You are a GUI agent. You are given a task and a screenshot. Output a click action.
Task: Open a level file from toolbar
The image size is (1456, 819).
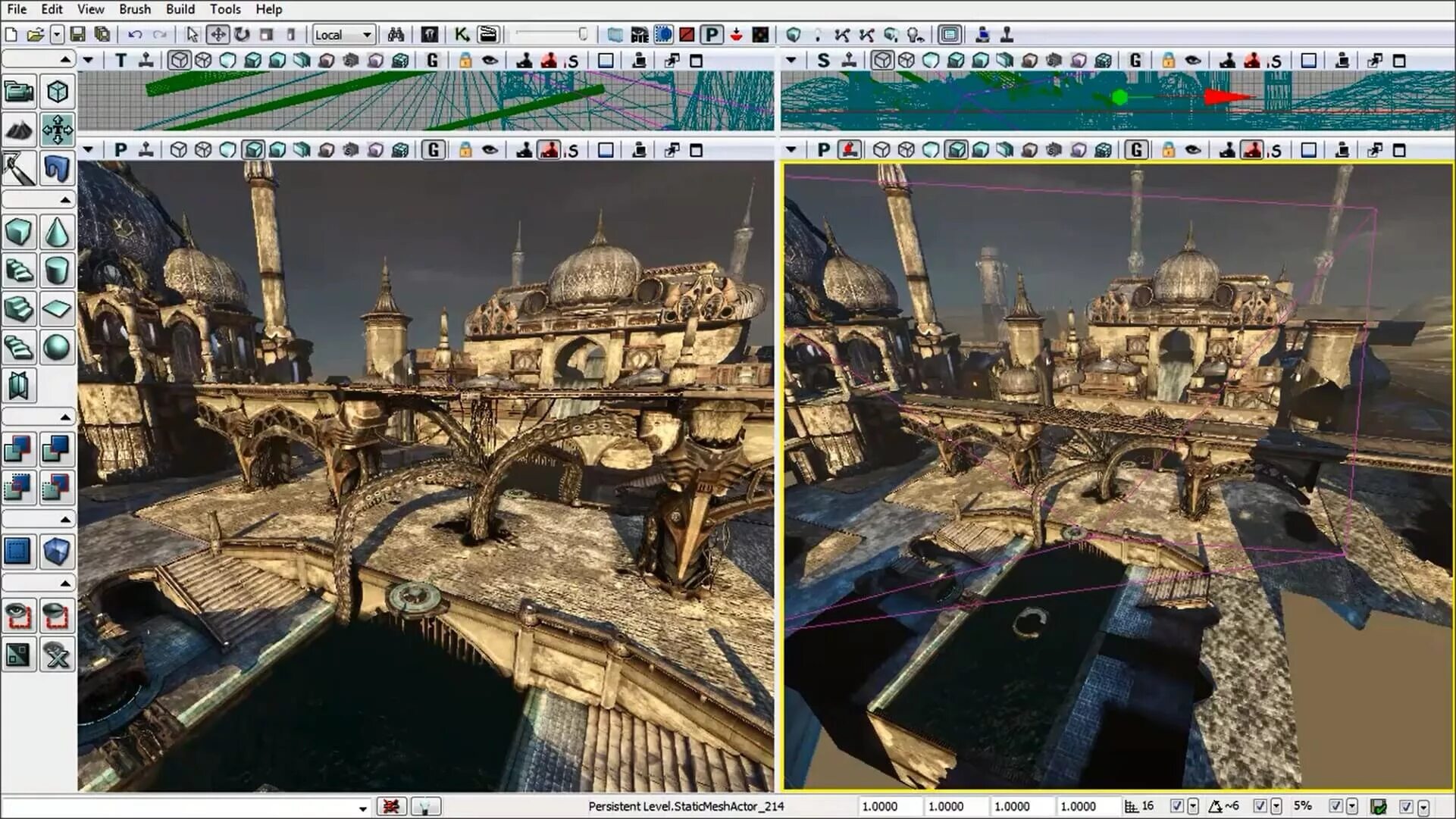(x=35, y=34)
